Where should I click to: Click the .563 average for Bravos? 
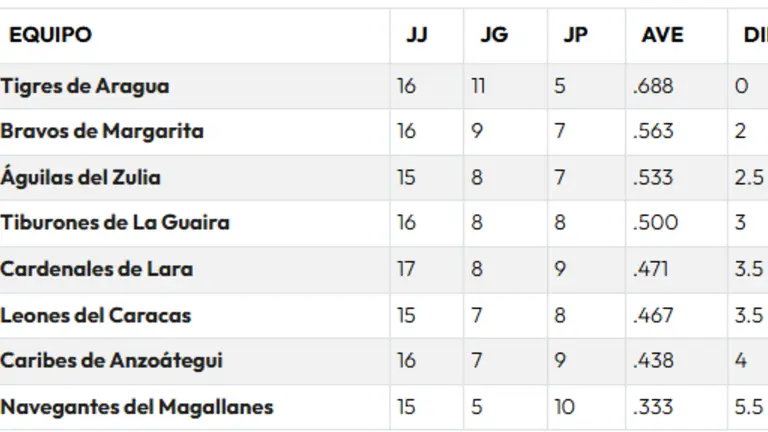point(653,131)
